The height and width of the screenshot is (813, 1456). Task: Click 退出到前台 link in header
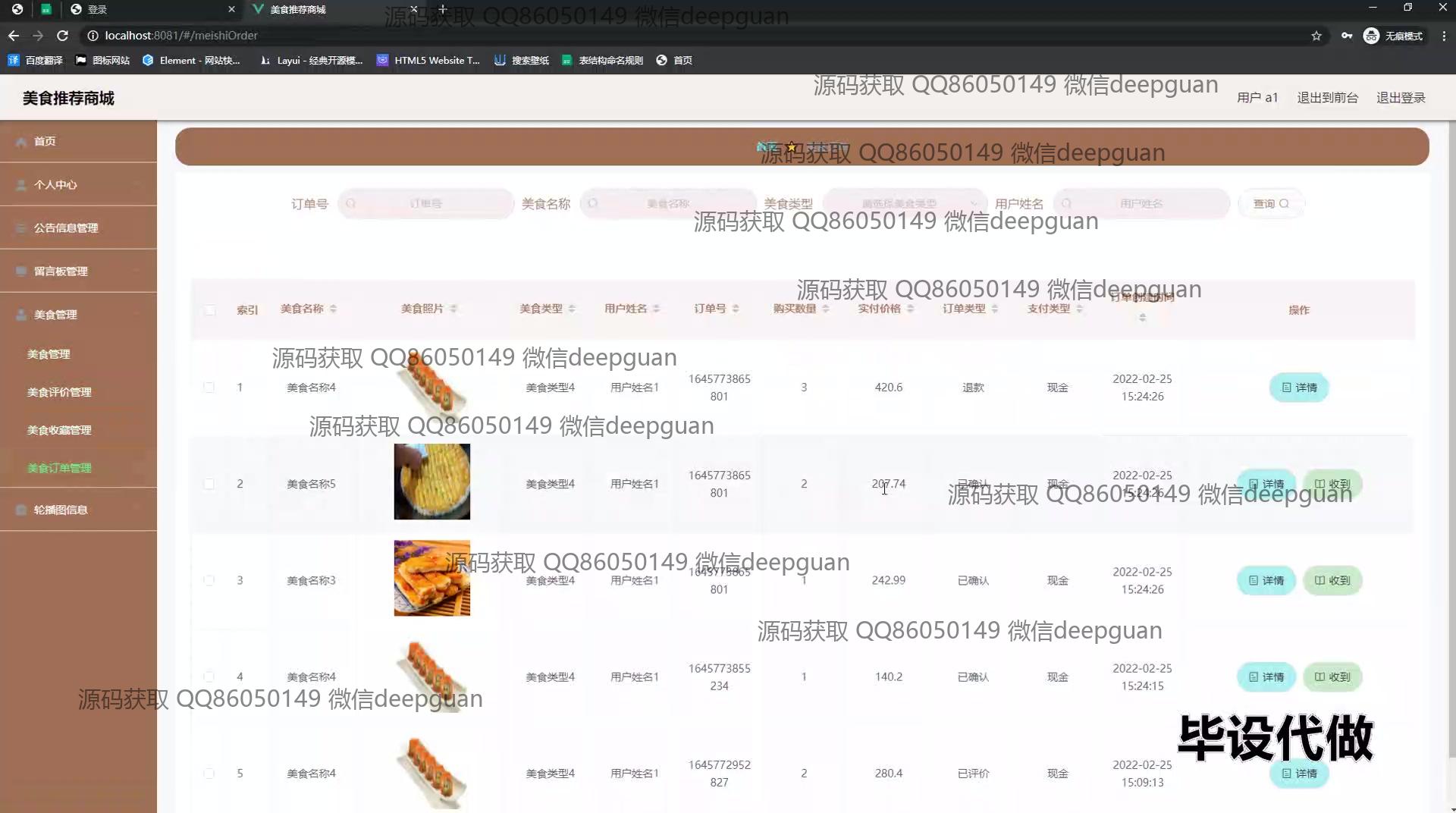1327,98
